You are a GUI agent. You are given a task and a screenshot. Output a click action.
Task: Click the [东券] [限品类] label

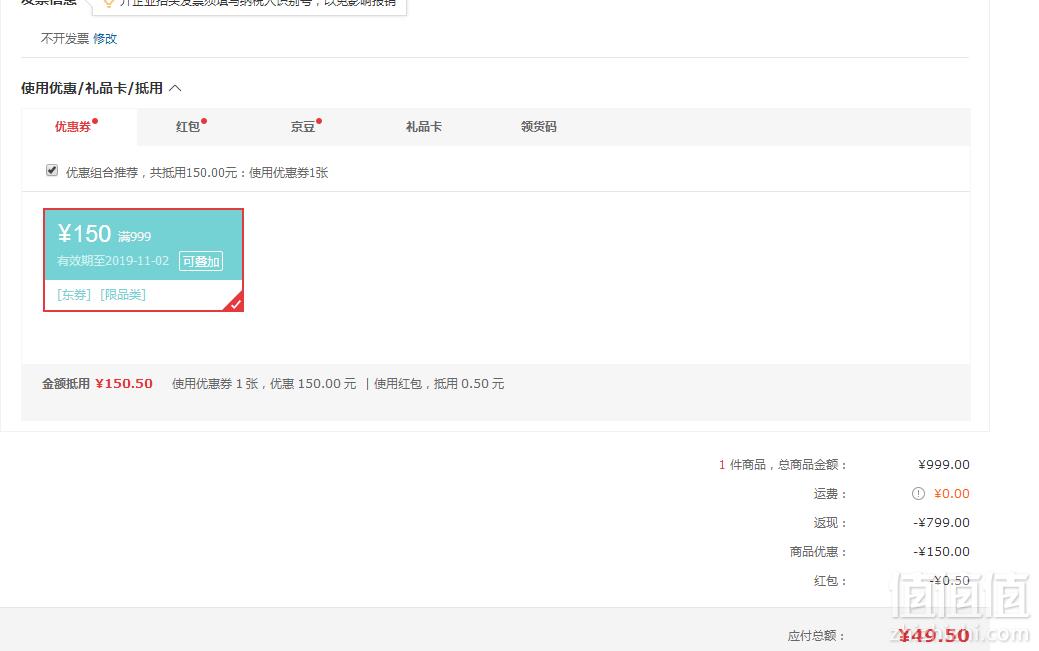tap(101, 294)
